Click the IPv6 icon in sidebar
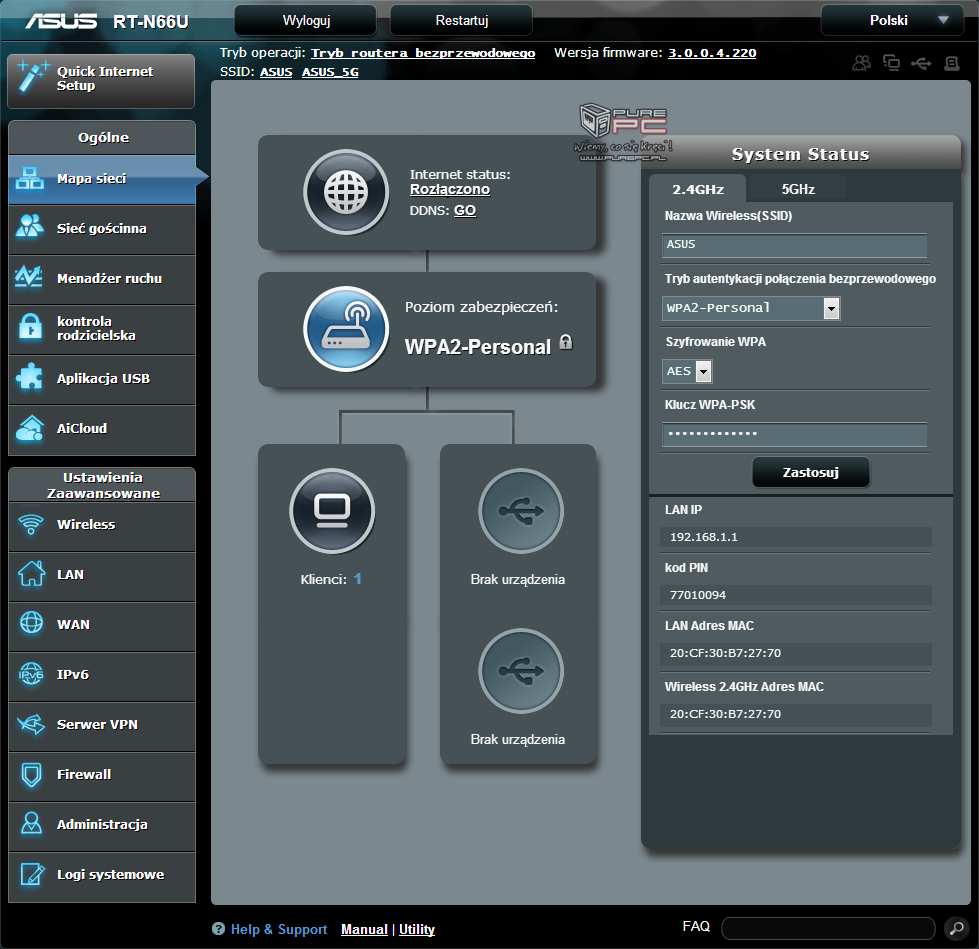The height and width of the screenshot is (949, 979). (31, 674)
